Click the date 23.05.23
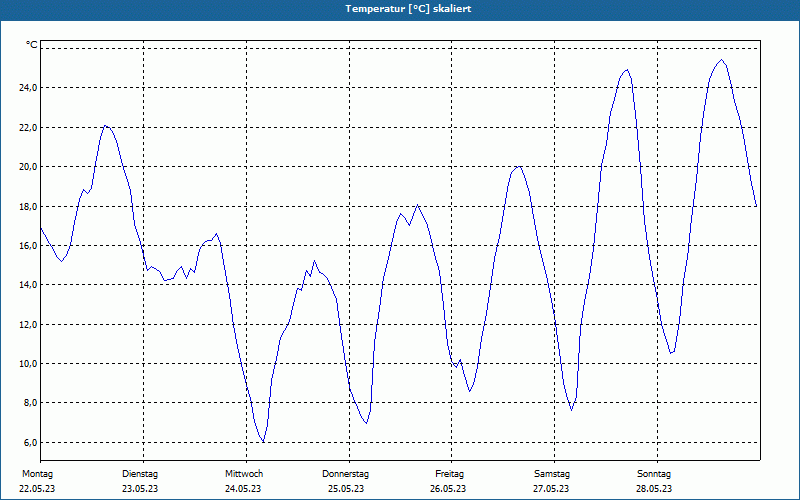 point(140,489)
